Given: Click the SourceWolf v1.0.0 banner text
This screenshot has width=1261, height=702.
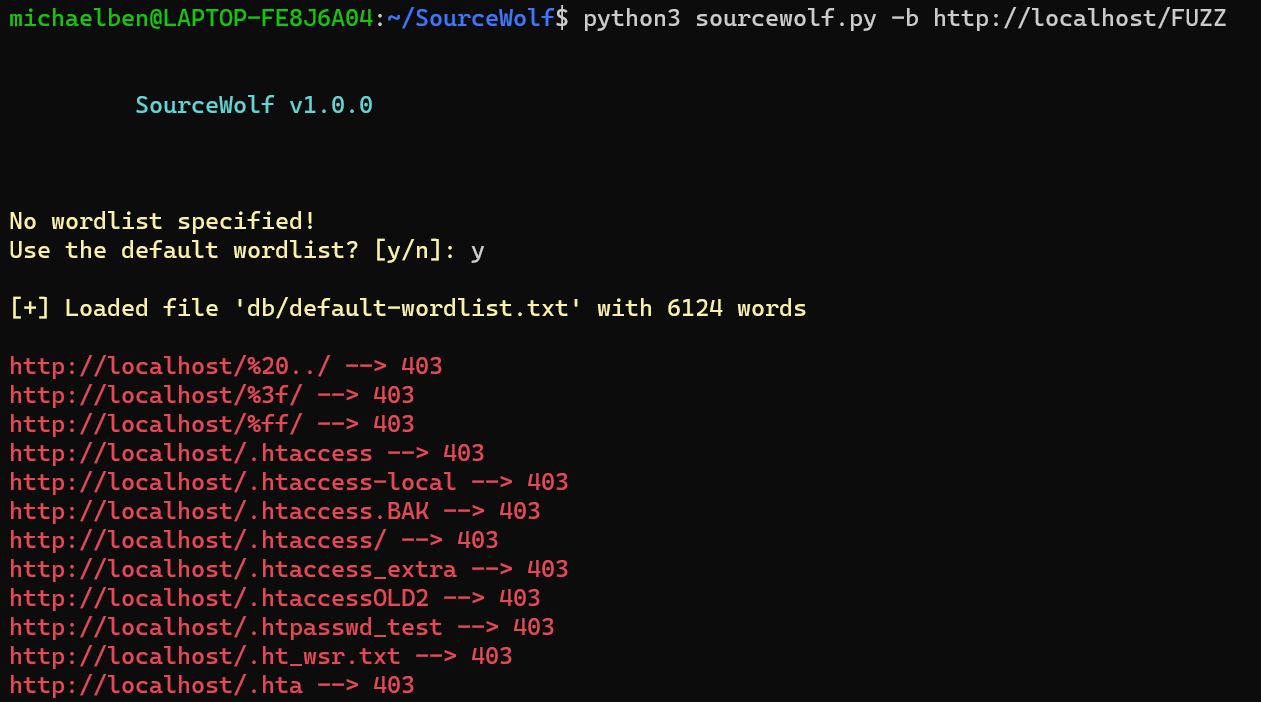Looking at the screenshot, I should [254, 105].
